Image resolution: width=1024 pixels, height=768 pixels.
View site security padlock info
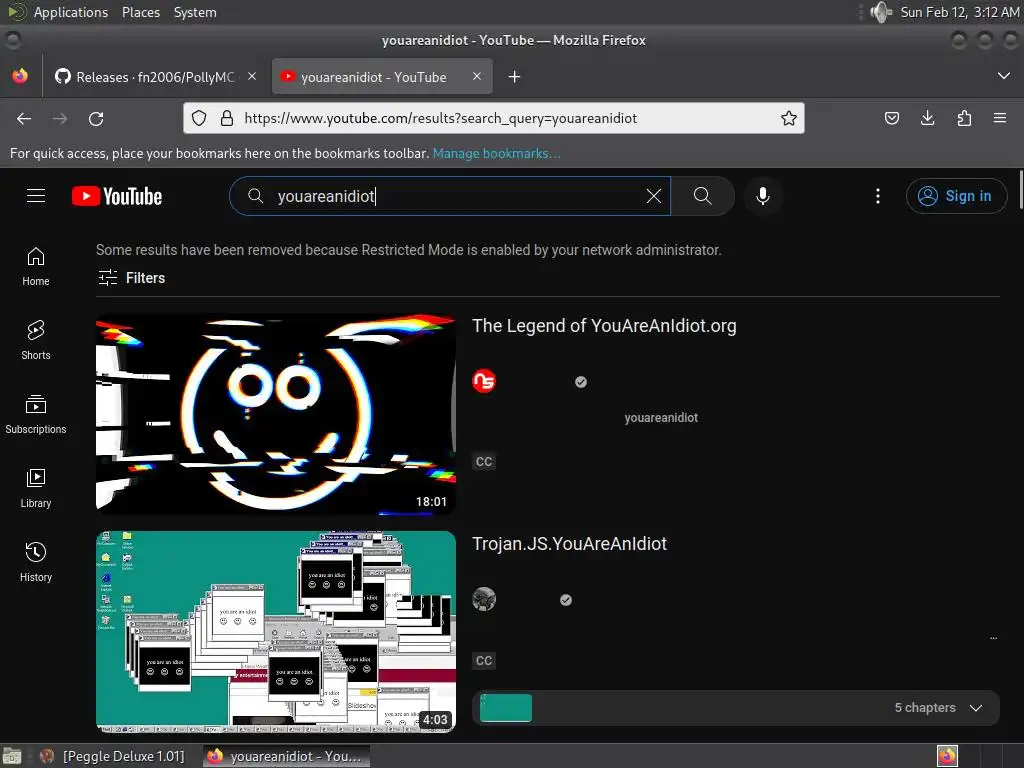pyautogui.click(x=227, y=118)
